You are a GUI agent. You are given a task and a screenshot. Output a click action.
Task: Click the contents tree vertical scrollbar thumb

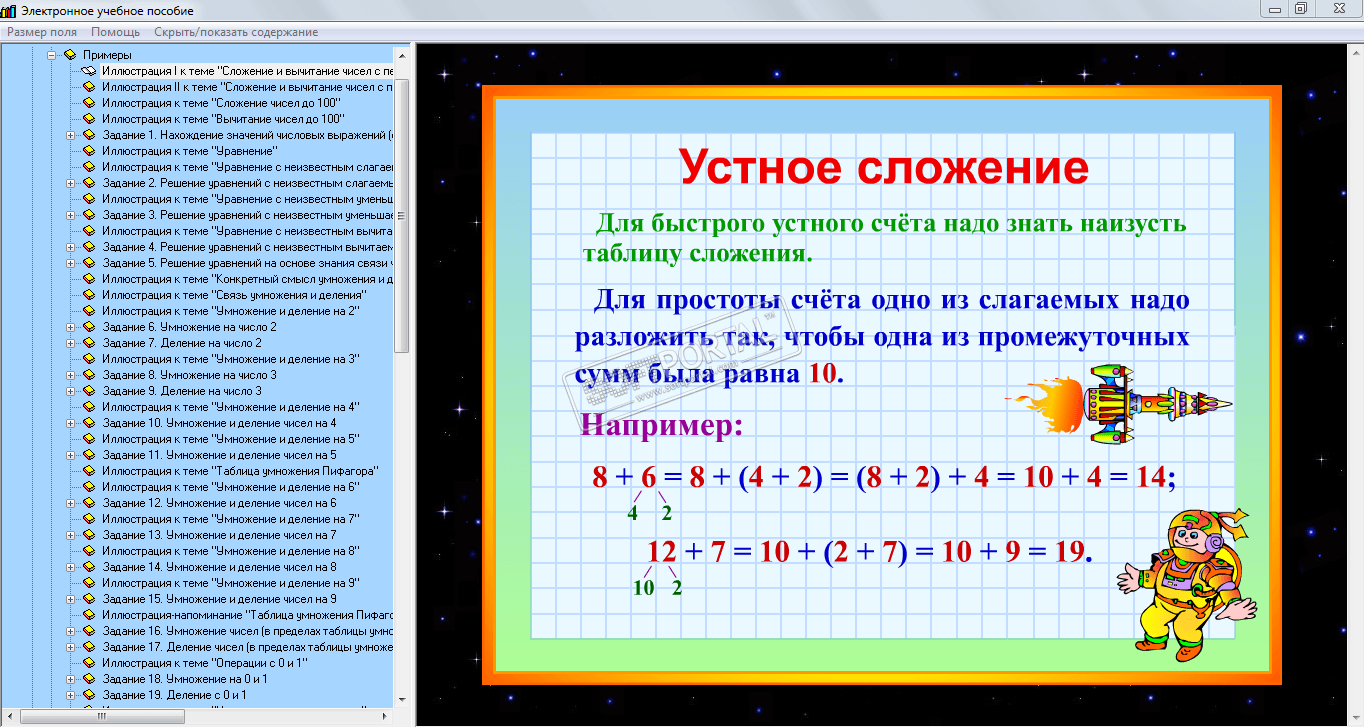pos(402,216)
